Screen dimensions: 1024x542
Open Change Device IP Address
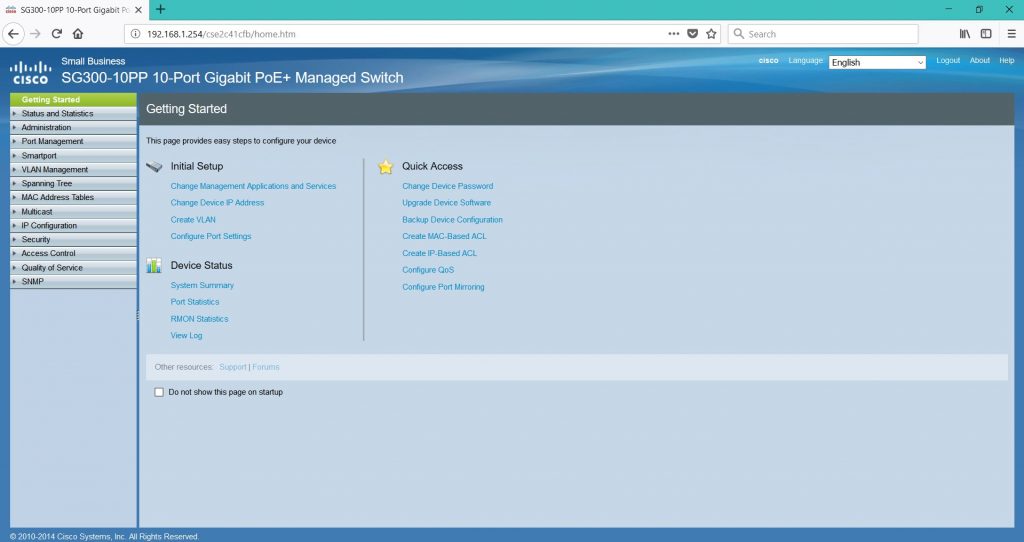[x=217, y=202]
